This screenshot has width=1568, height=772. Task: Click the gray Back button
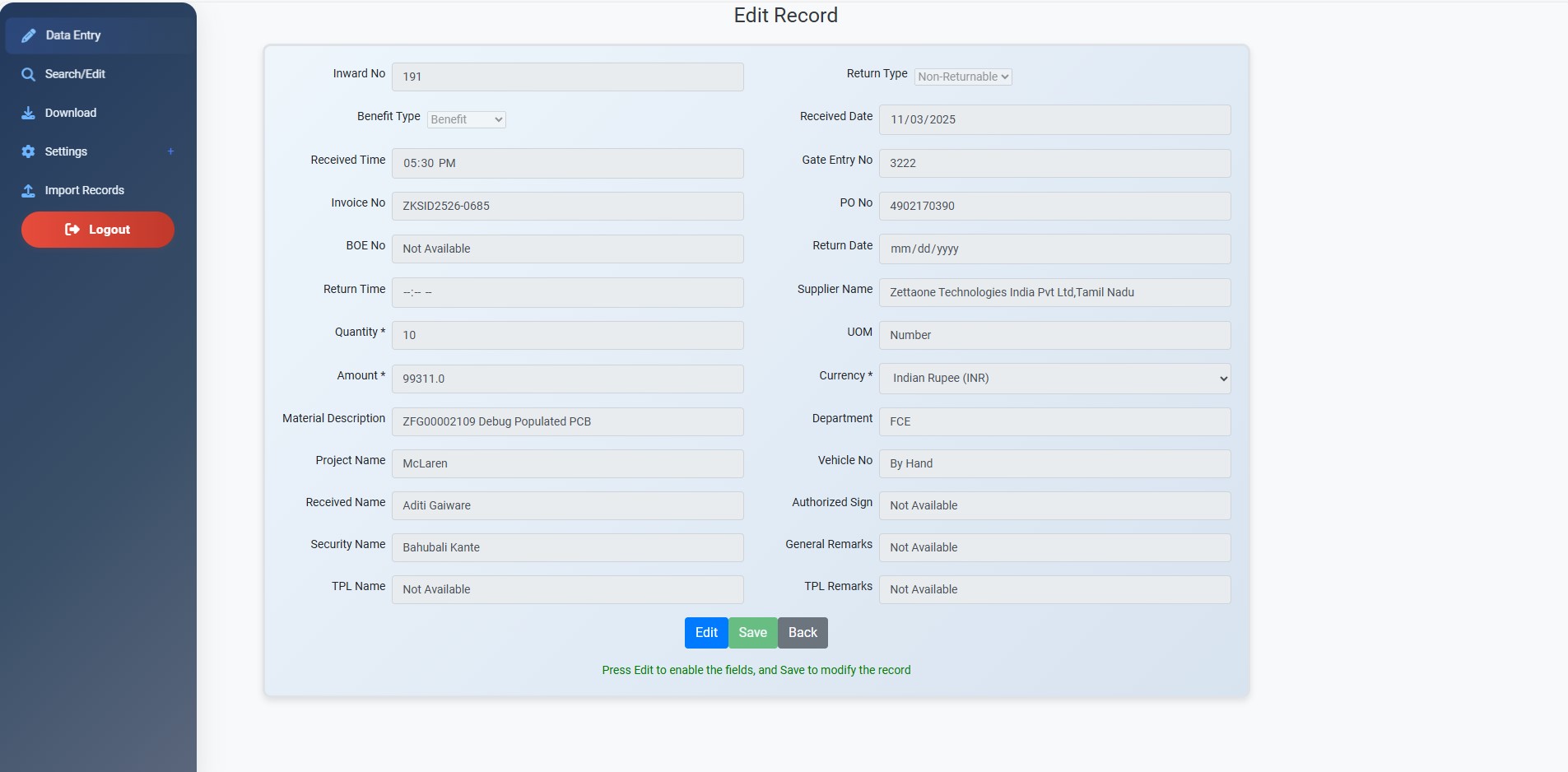tap(802, 633)
